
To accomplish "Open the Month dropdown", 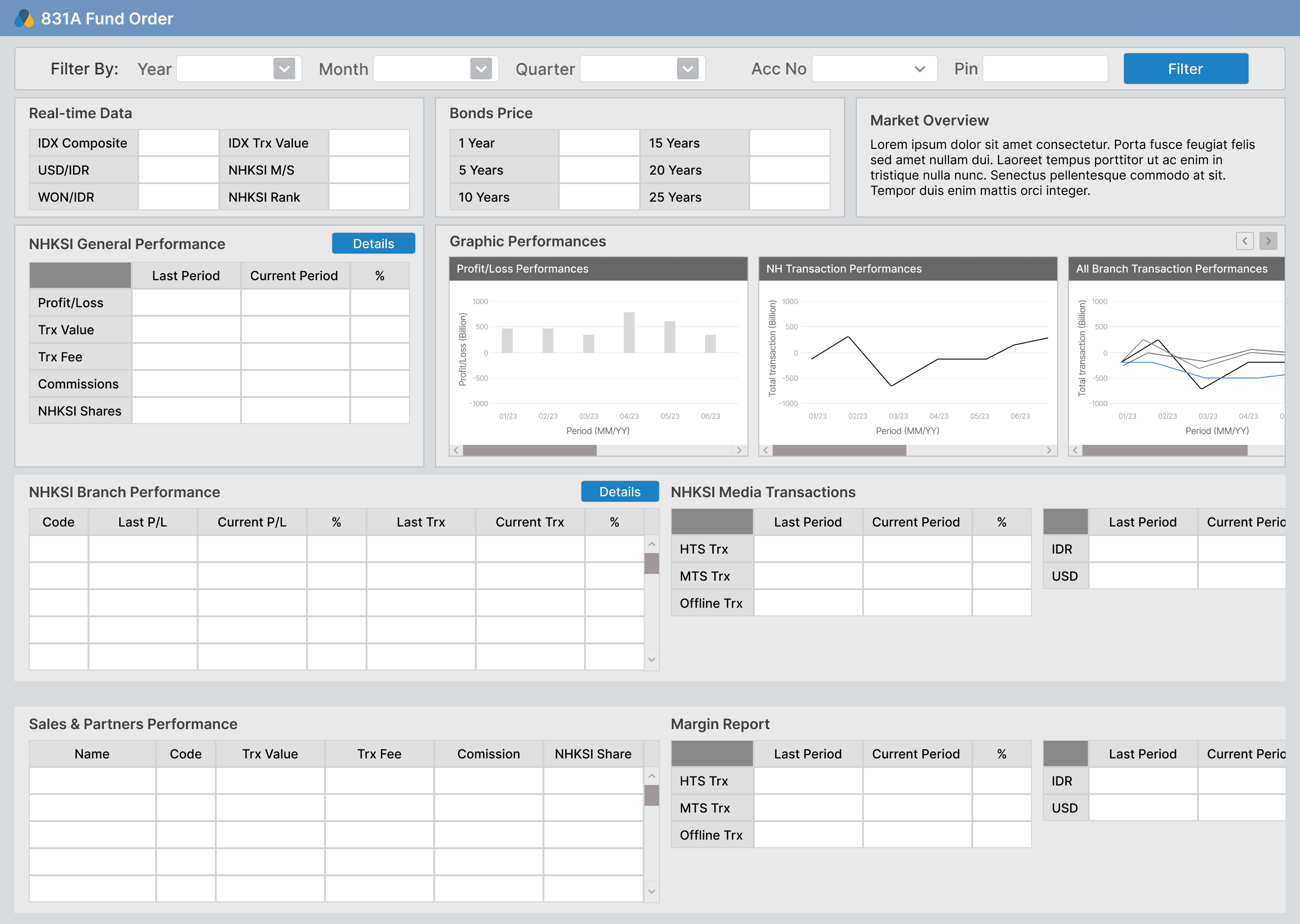I will [x=436, y=69].
